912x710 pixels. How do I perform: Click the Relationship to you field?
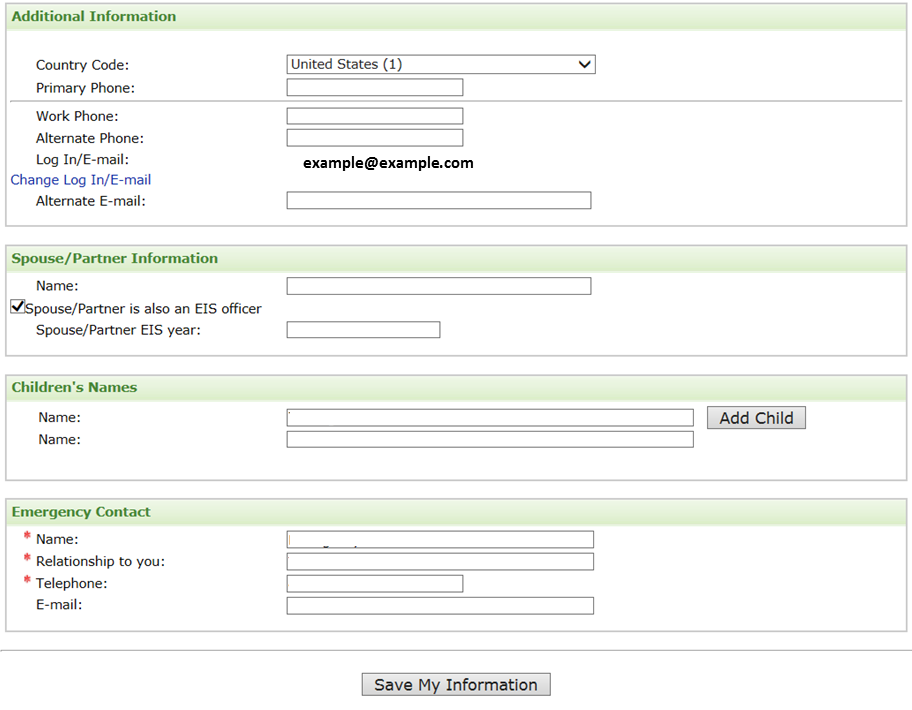click(x=440, y=561)
